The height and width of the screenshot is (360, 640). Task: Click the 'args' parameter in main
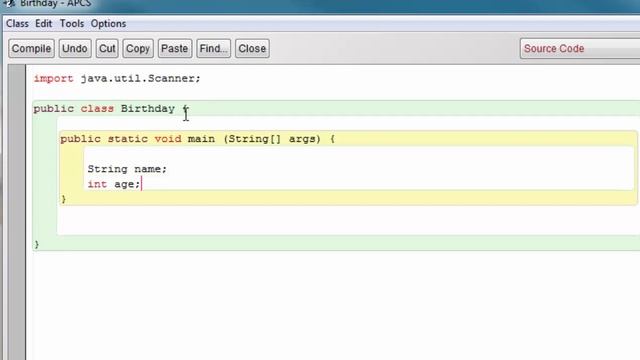(x=302, y=139)
